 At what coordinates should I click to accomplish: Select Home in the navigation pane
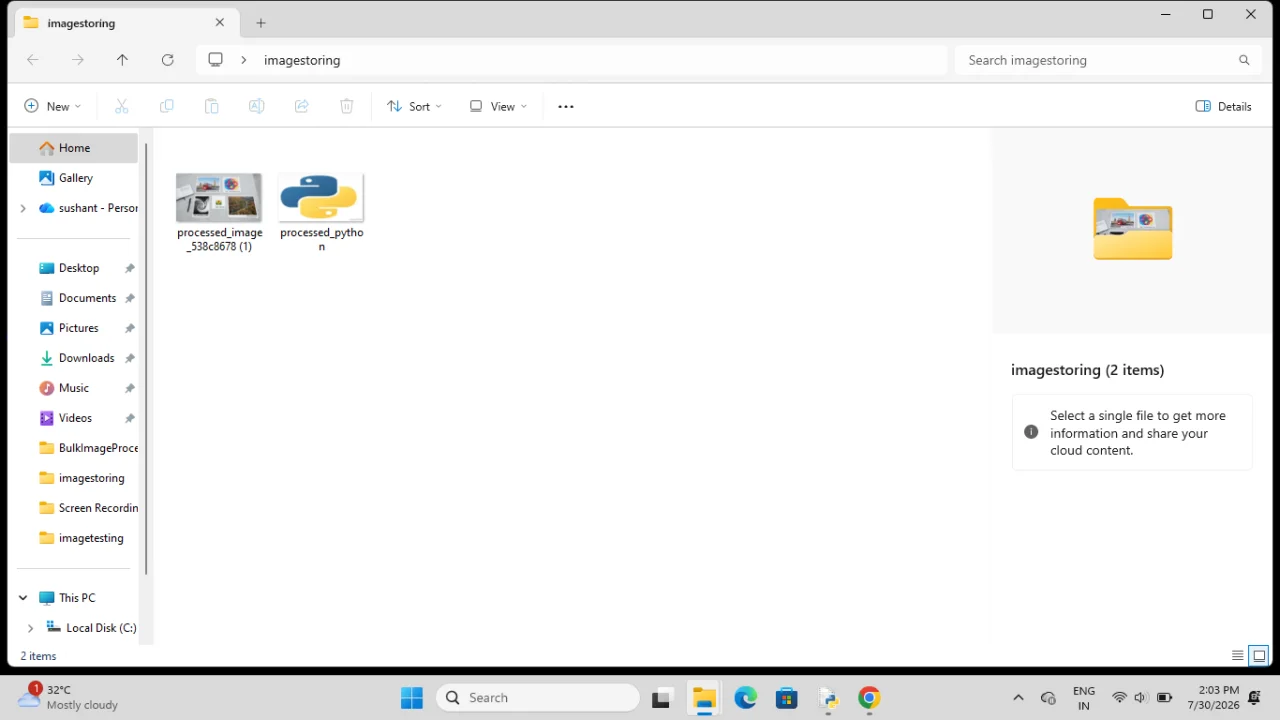[74, 148]
